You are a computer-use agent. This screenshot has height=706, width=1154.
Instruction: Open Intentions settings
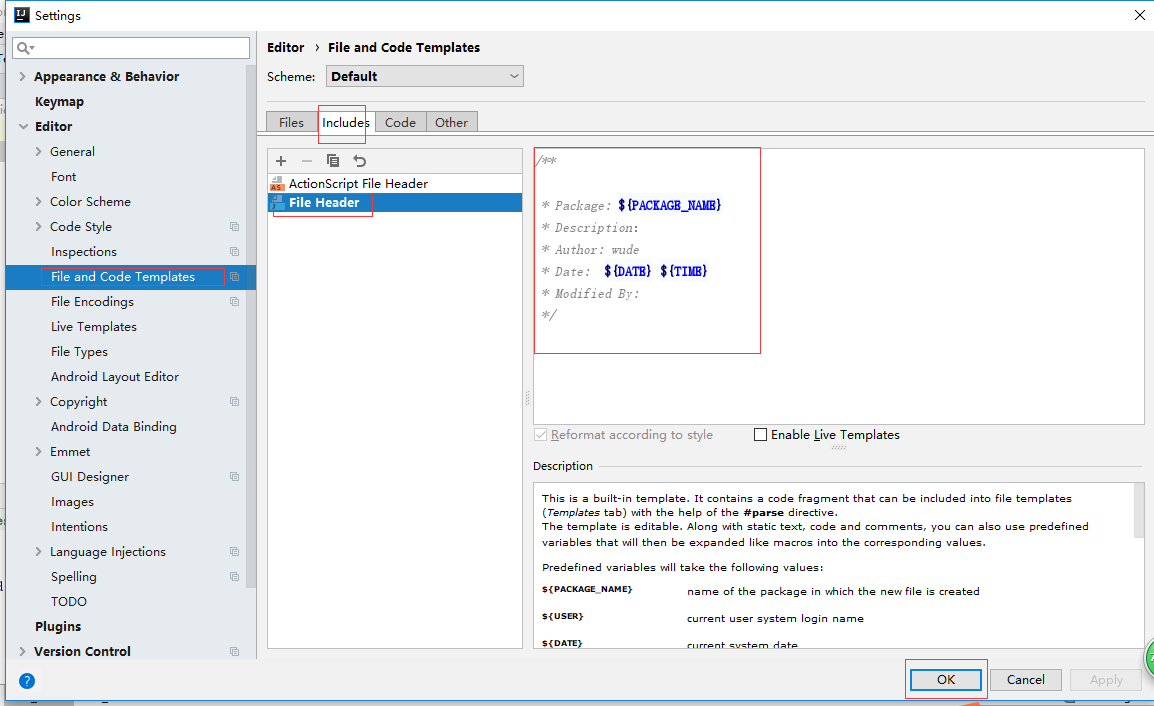pos(79,527)
